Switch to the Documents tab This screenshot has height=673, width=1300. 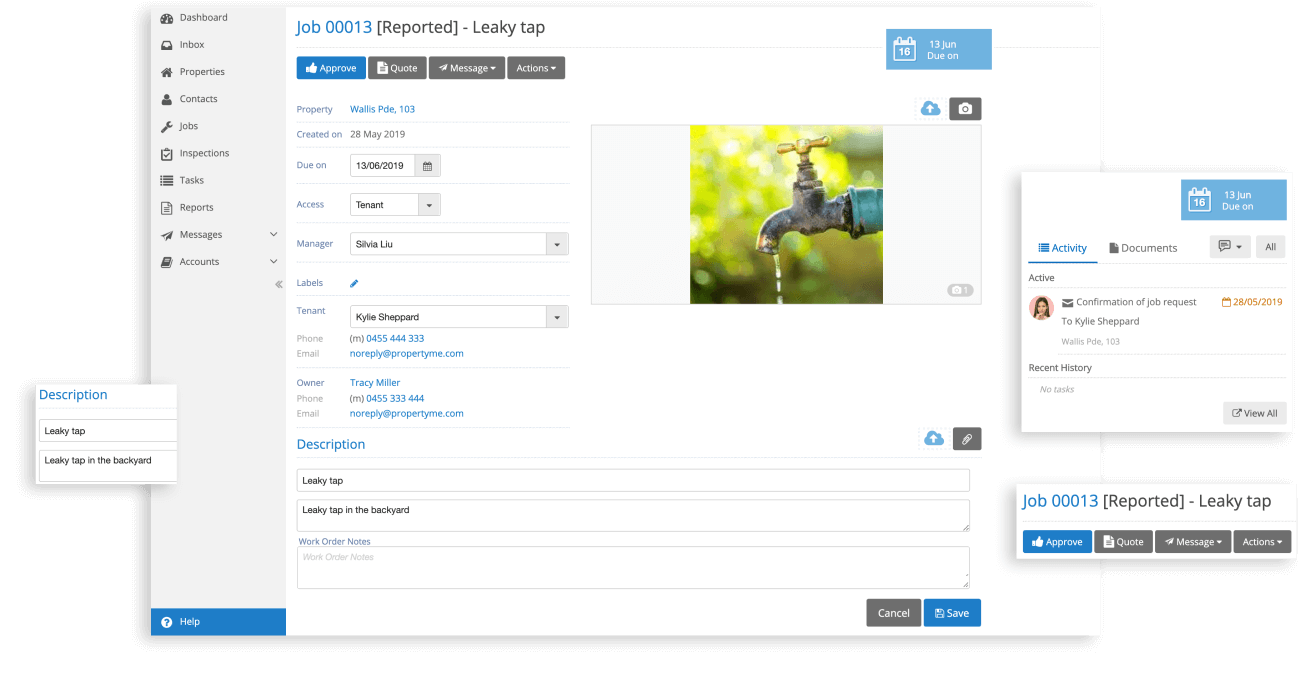[1142, 248]
